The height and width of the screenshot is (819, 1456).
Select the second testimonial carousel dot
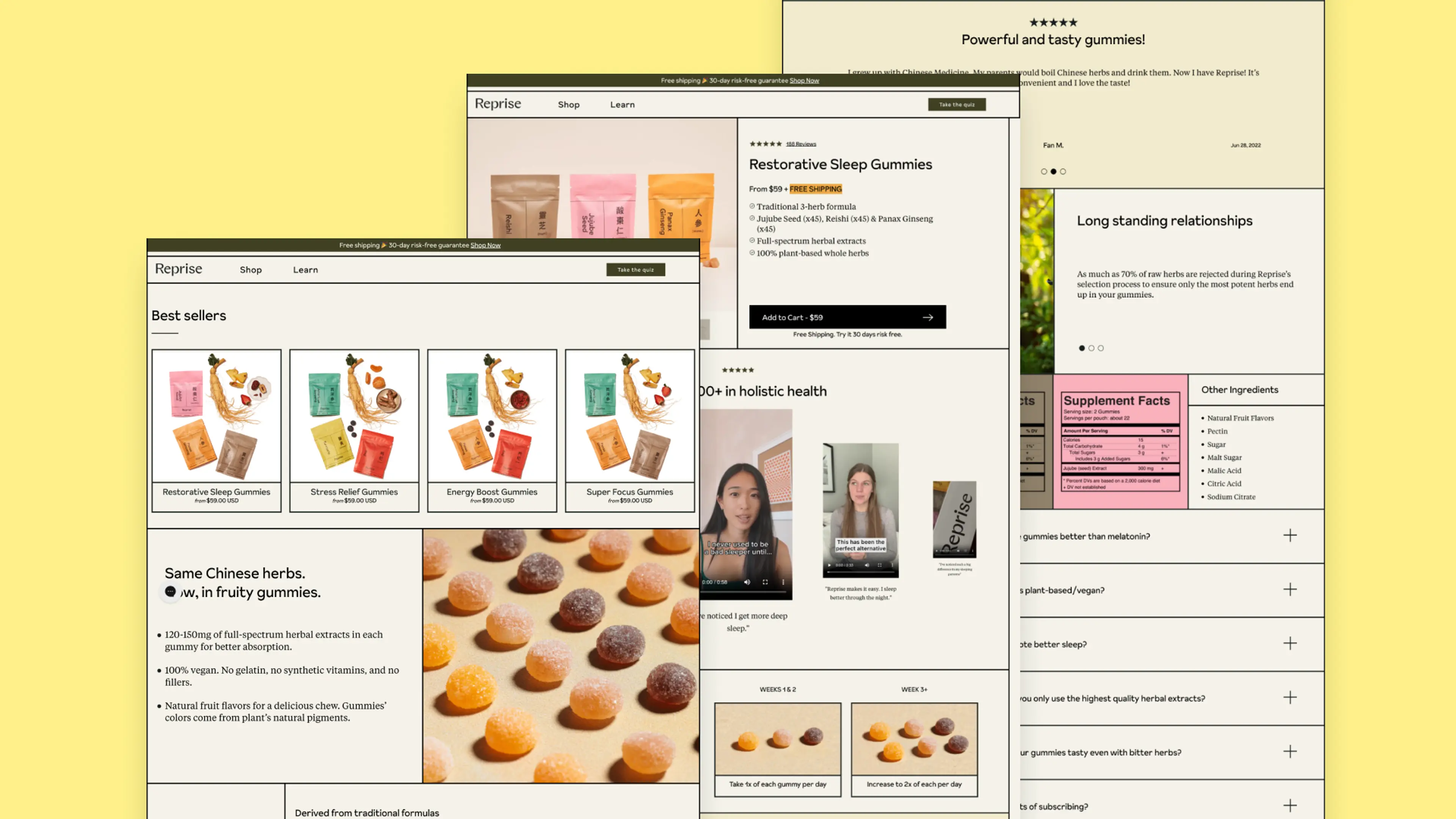point(1054,171)
